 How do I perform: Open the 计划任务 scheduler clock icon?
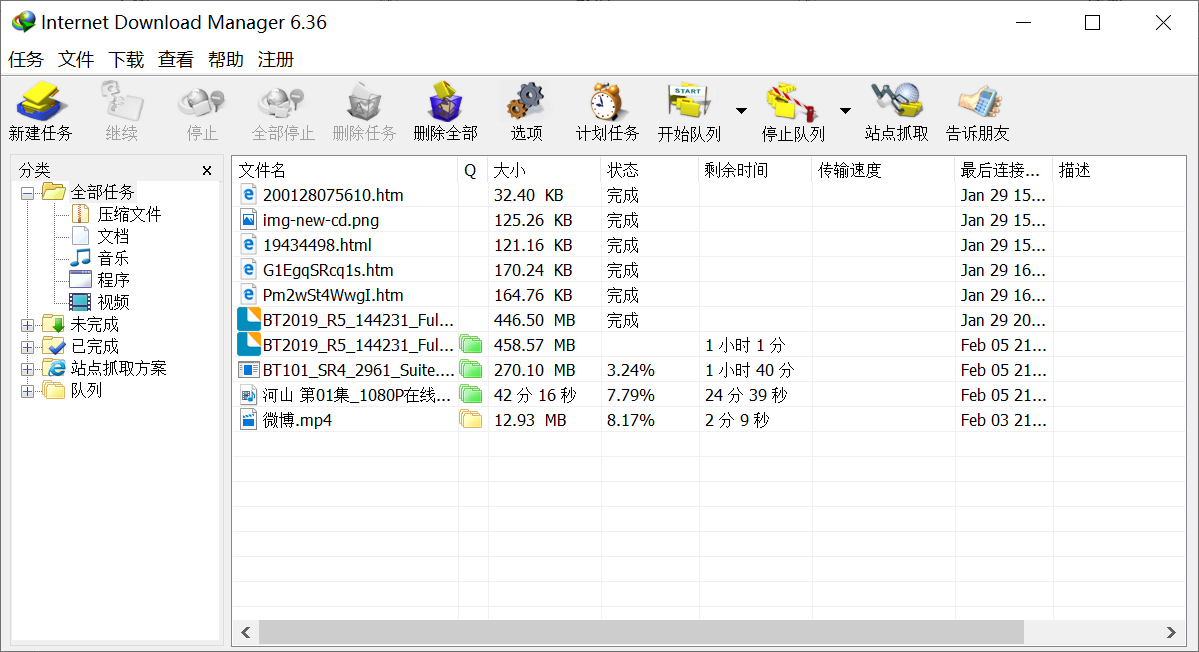point(607,102)
